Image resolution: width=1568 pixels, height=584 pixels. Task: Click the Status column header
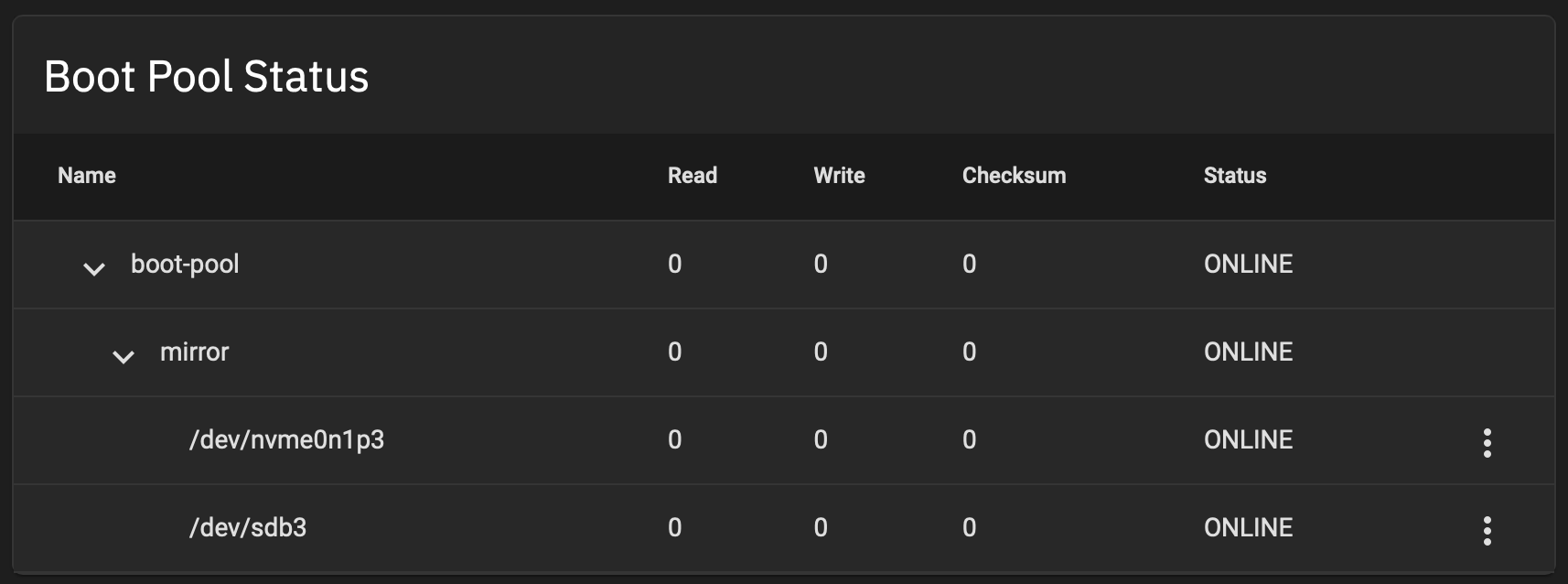pos(1234,176)
